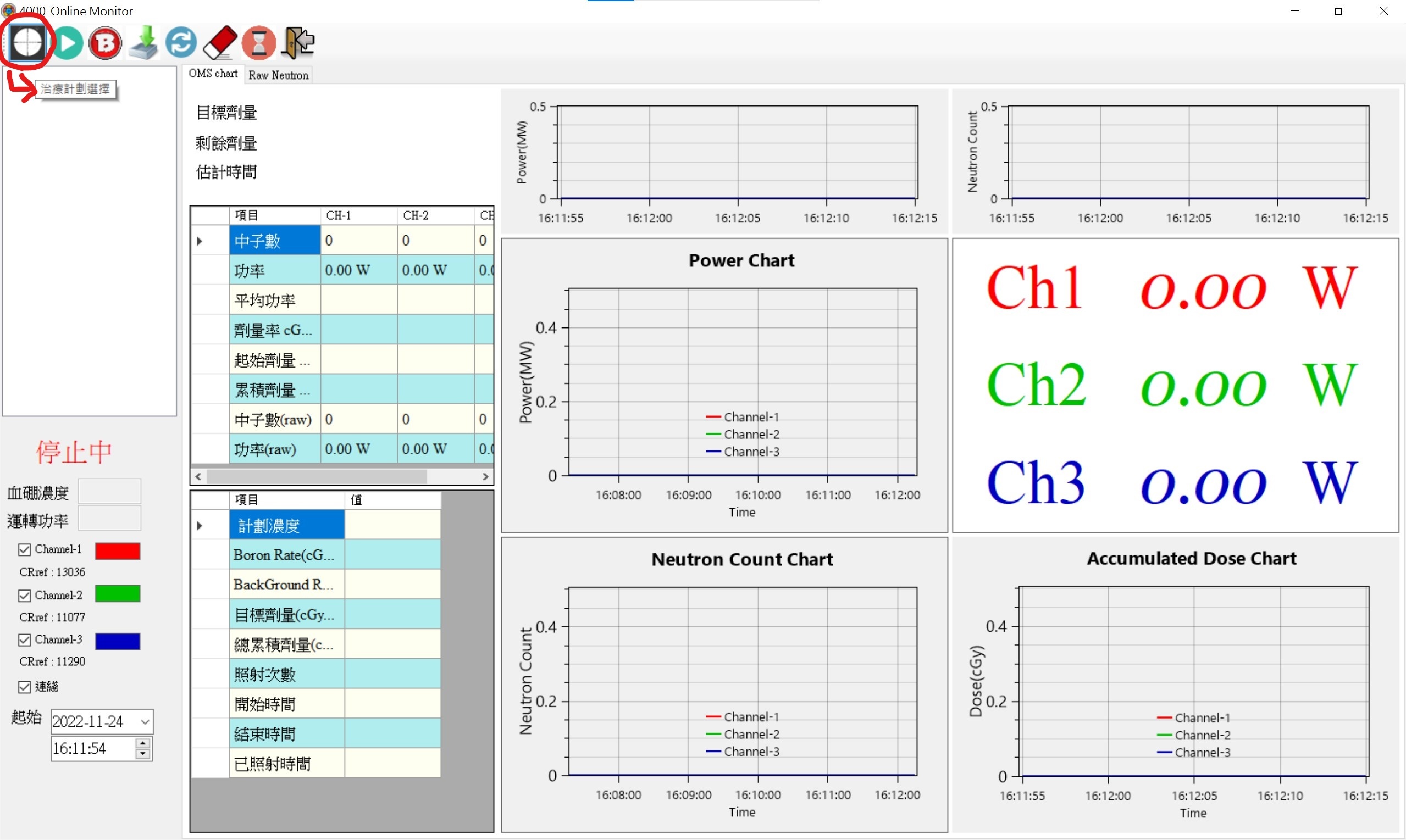1406x840 pixels.
Task: Click the 停止中 status label
Action: coord(74,452)
